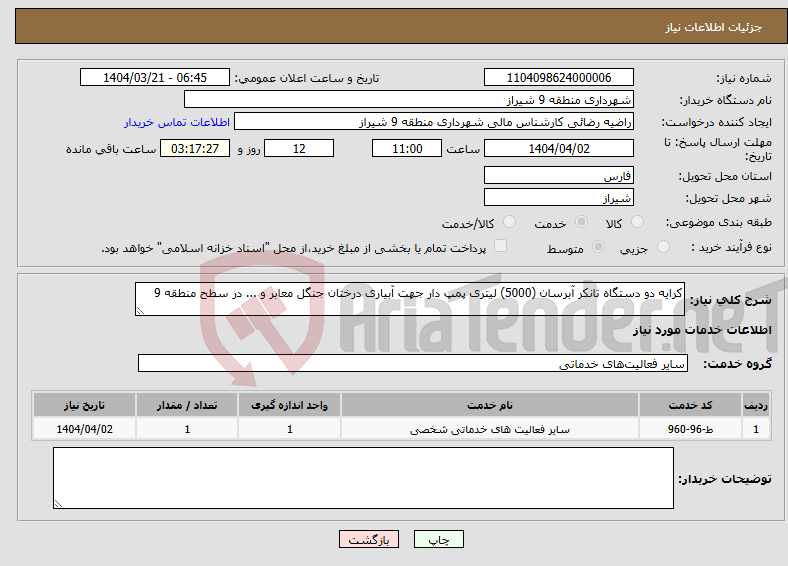Click the واحد اندازه گیری column header

(289, 405)
